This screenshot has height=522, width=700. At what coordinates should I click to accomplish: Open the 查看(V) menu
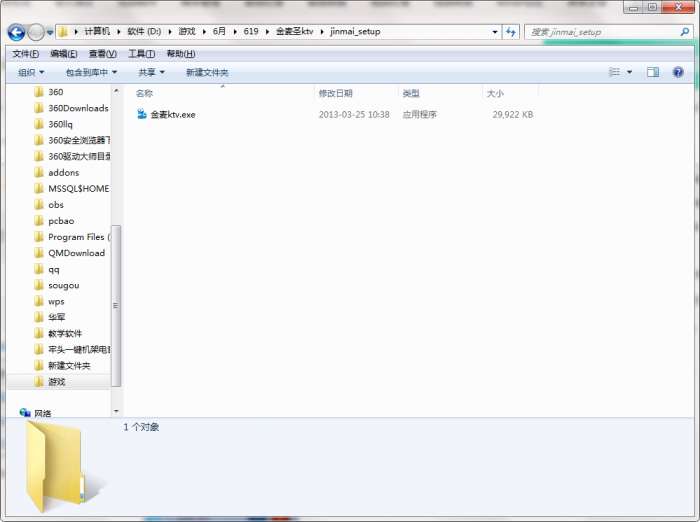point(103,54)
